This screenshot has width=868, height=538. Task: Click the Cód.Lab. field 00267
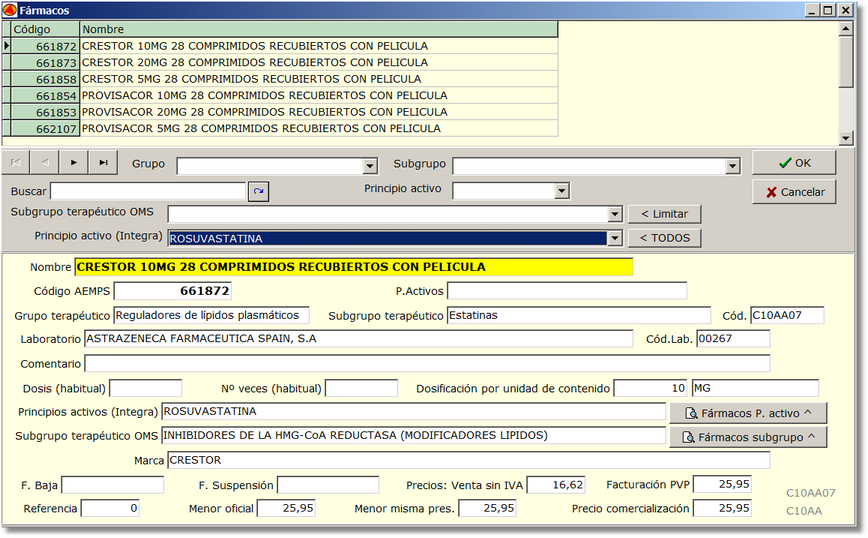click(x=733, y=338)
